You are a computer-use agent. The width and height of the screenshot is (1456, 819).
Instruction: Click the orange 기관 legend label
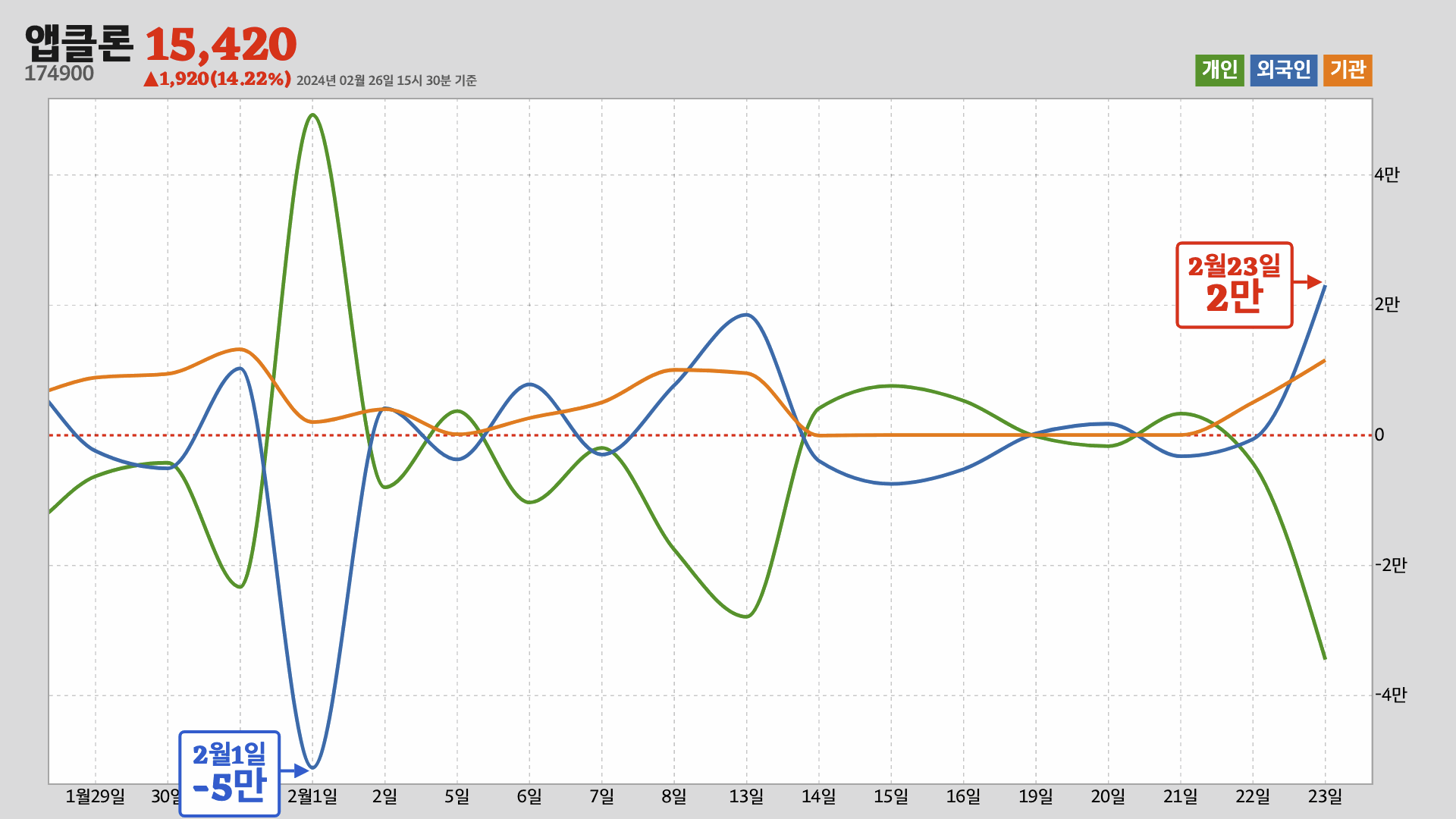point(1348,71)
